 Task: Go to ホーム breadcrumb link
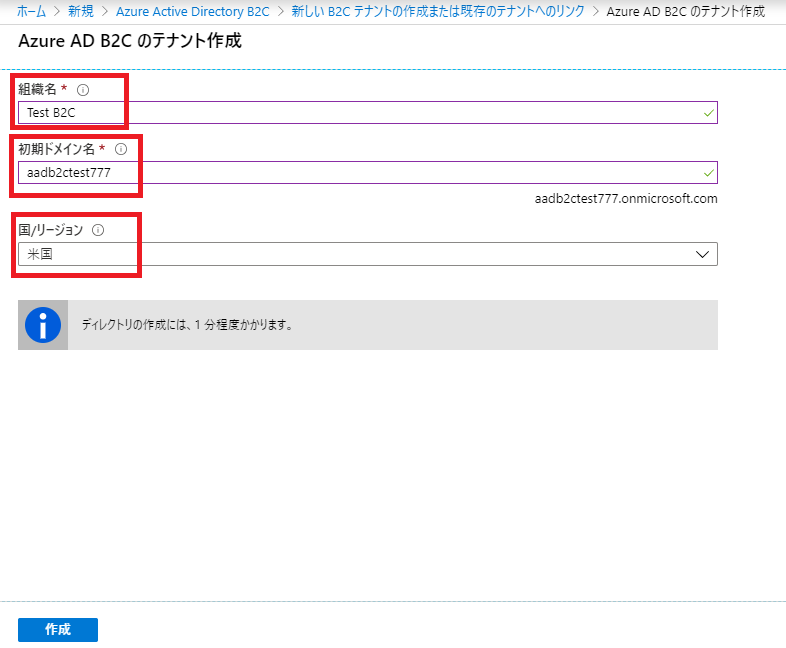tap(32, 11)
